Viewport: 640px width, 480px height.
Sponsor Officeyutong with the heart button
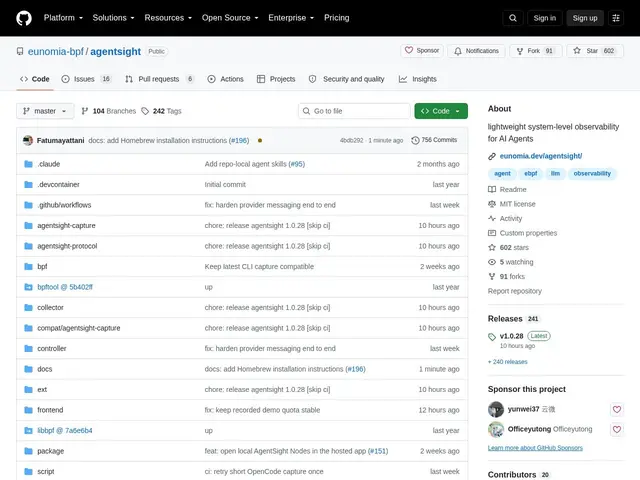617,429
